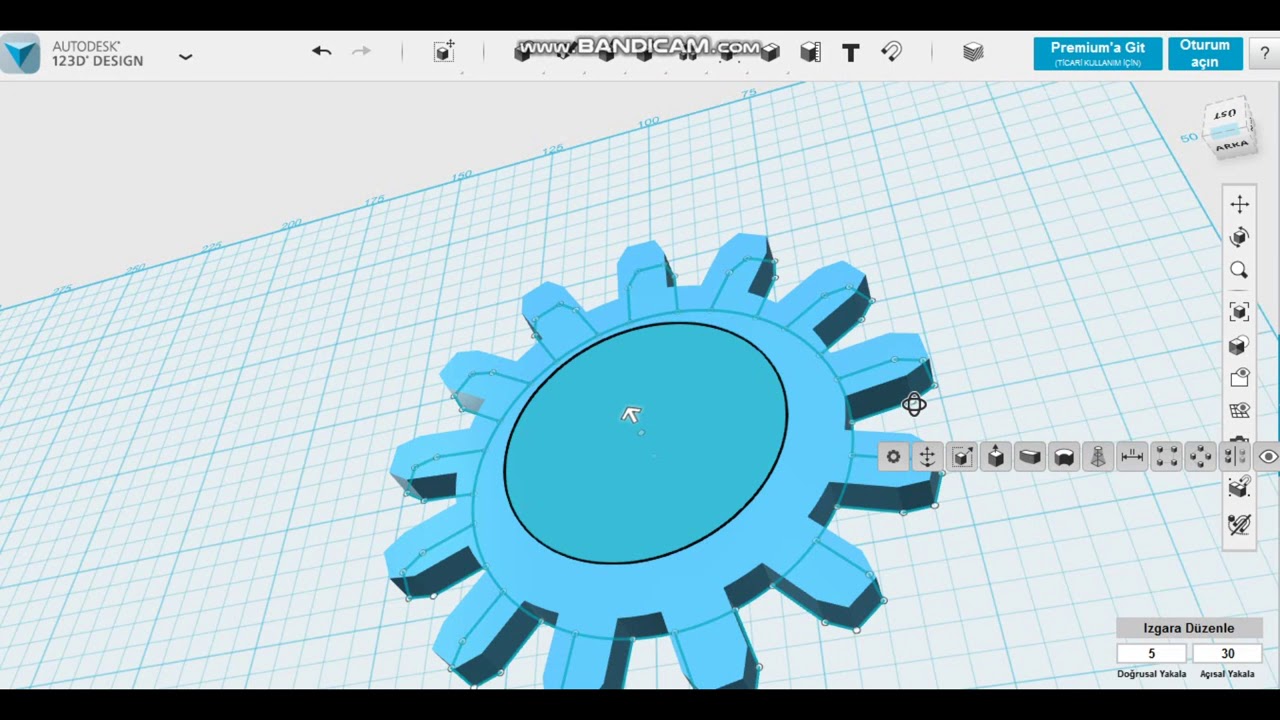Toggle the crossed-out materials display icon
The image size is (1280, 720).
[1239, 524]
